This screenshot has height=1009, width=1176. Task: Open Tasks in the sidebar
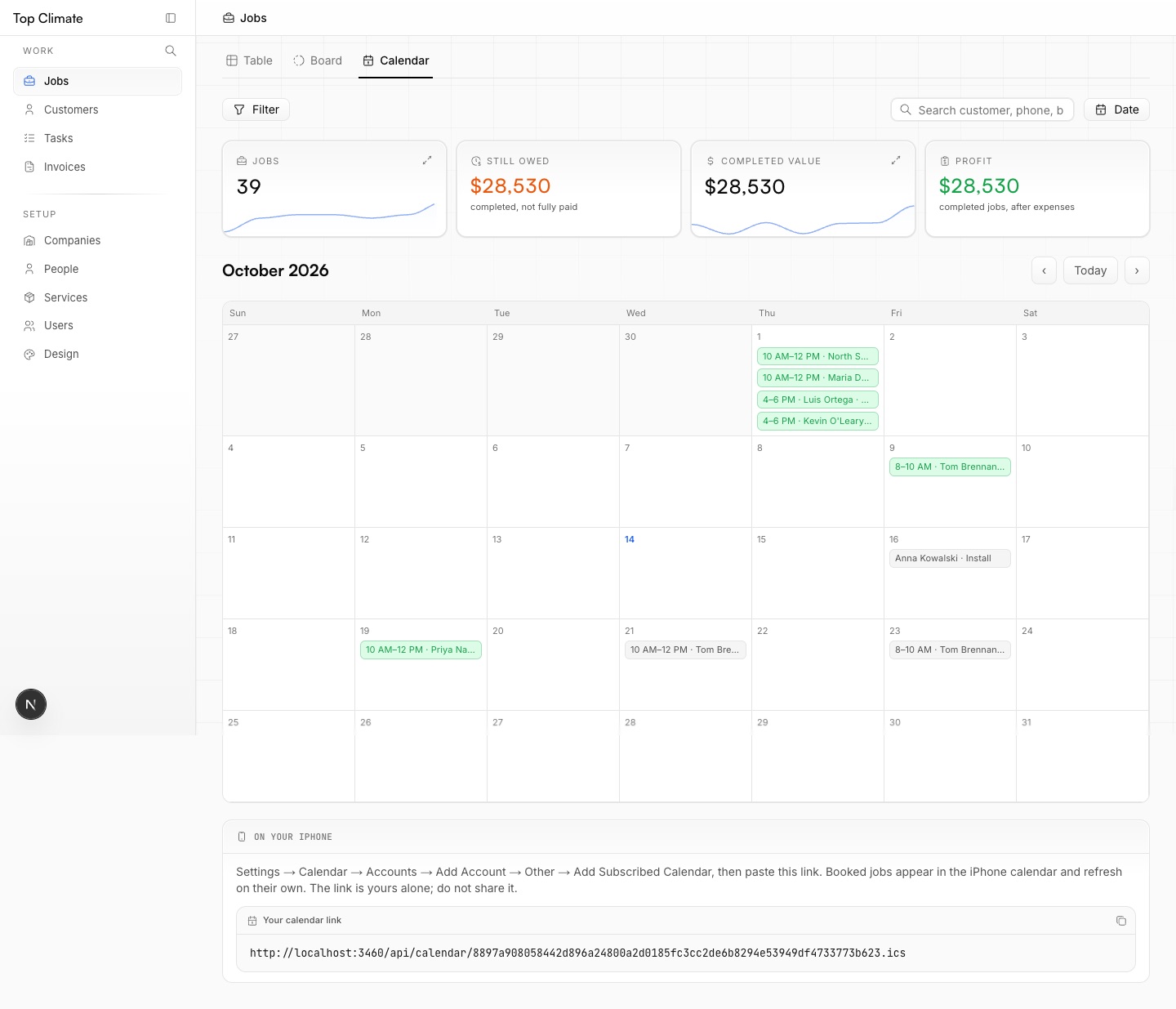coord(97,138)
